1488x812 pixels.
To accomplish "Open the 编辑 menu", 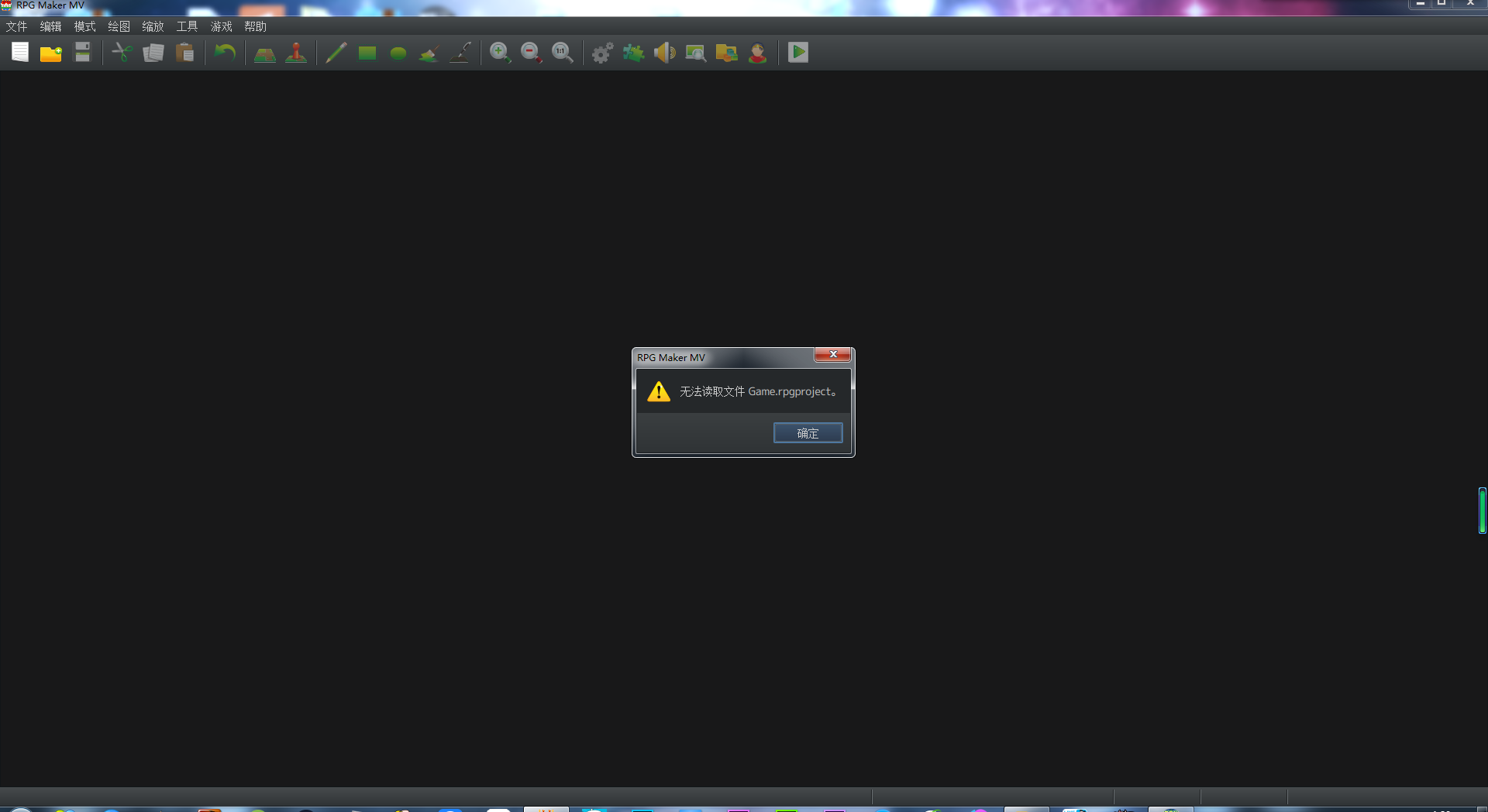I will coord(51,26).
